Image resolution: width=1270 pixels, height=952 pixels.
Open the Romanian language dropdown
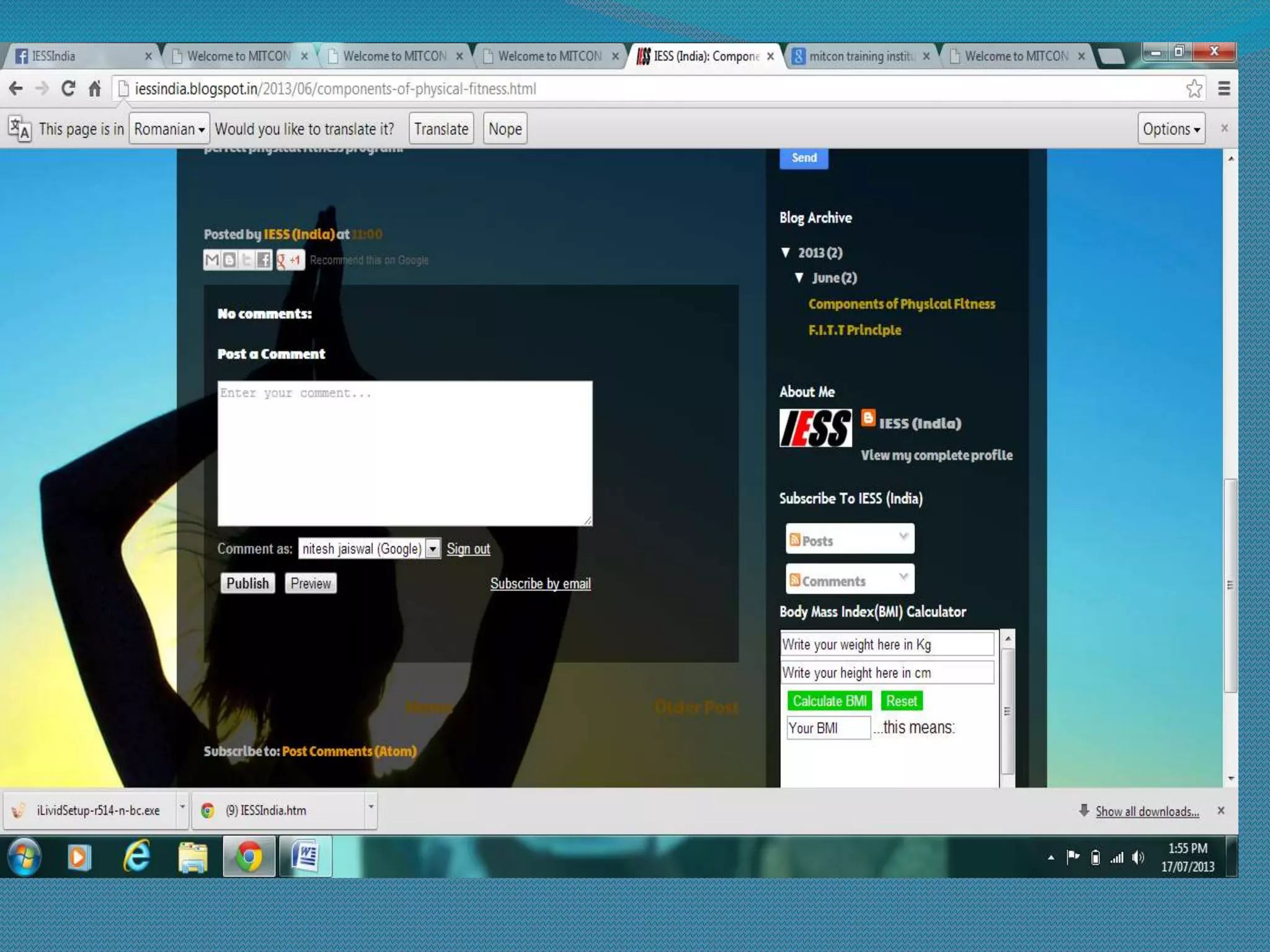pos(169,129)
